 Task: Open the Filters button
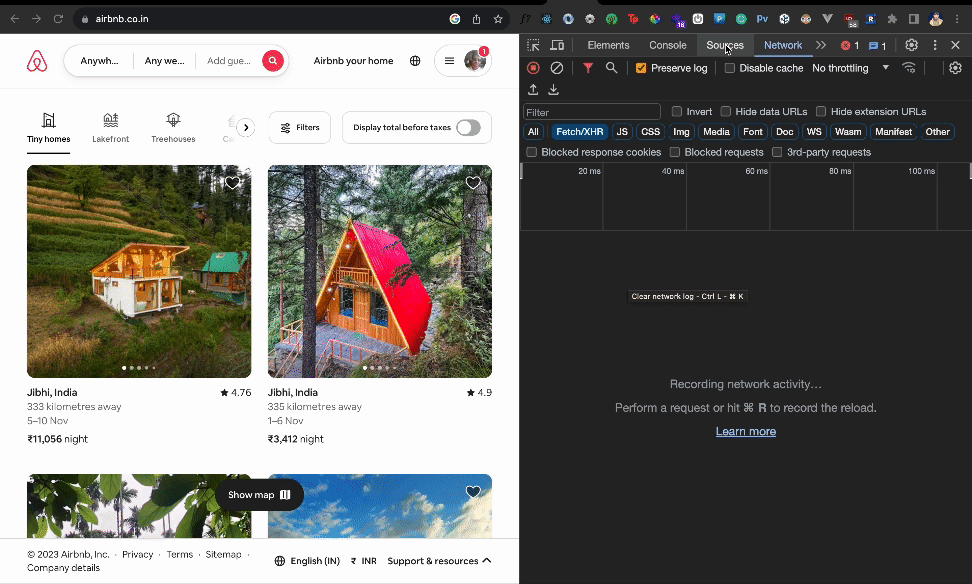299,128
